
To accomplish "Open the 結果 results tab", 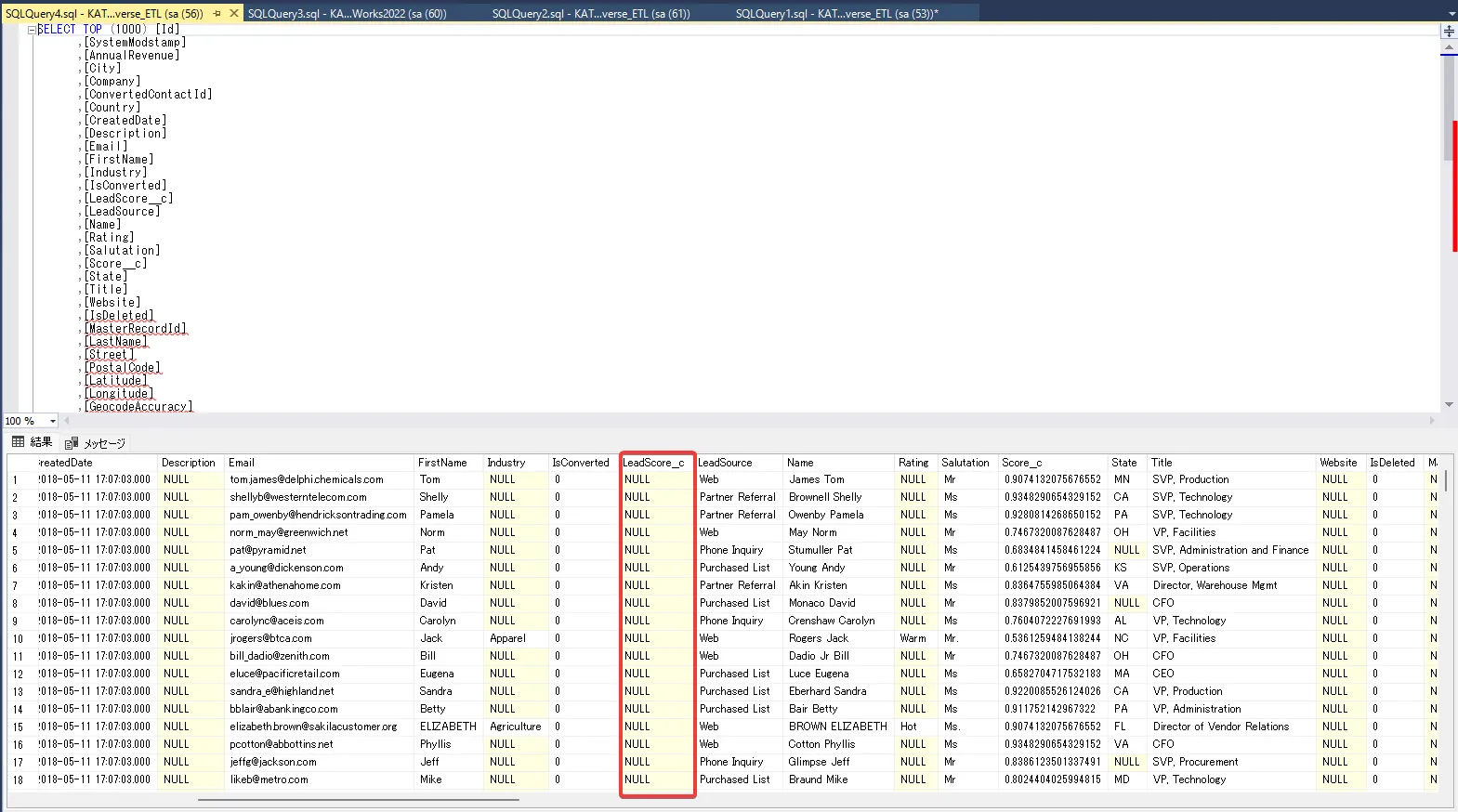I will point(32,442).
